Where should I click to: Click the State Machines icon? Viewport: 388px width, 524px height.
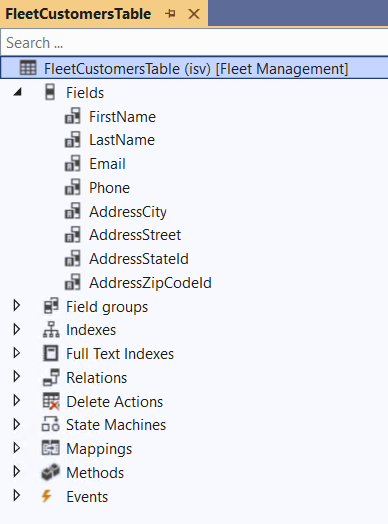coord(51,424)
